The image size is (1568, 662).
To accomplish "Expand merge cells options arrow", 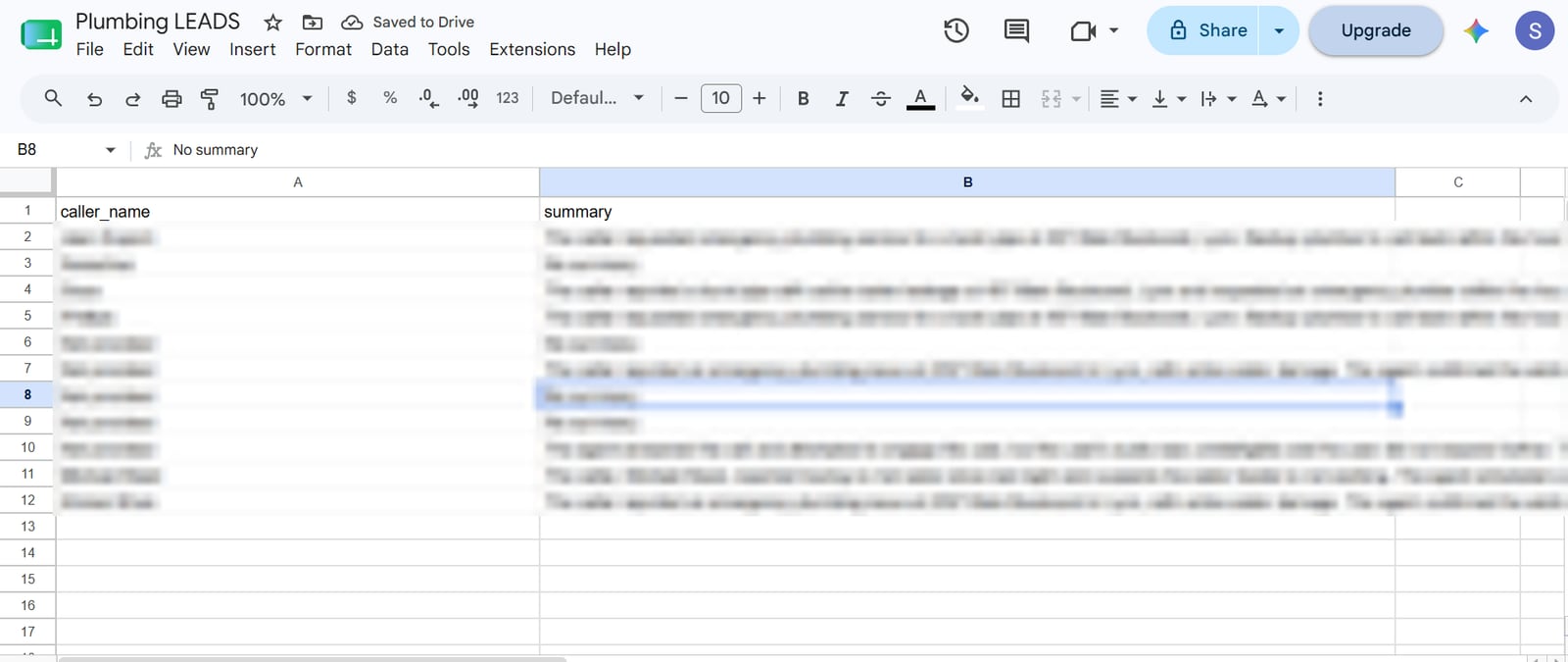I will [x=1076, y=98].
